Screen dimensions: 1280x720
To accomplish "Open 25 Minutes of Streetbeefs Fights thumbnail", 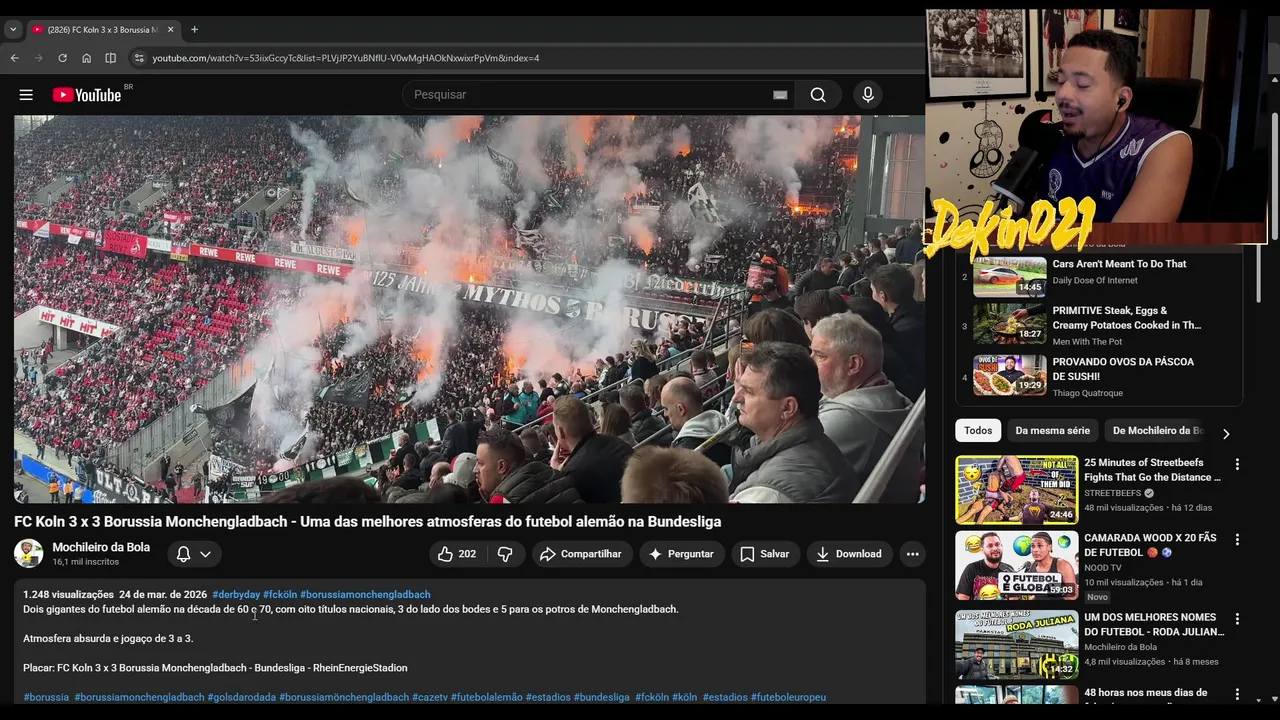I will click(1016, 490).
